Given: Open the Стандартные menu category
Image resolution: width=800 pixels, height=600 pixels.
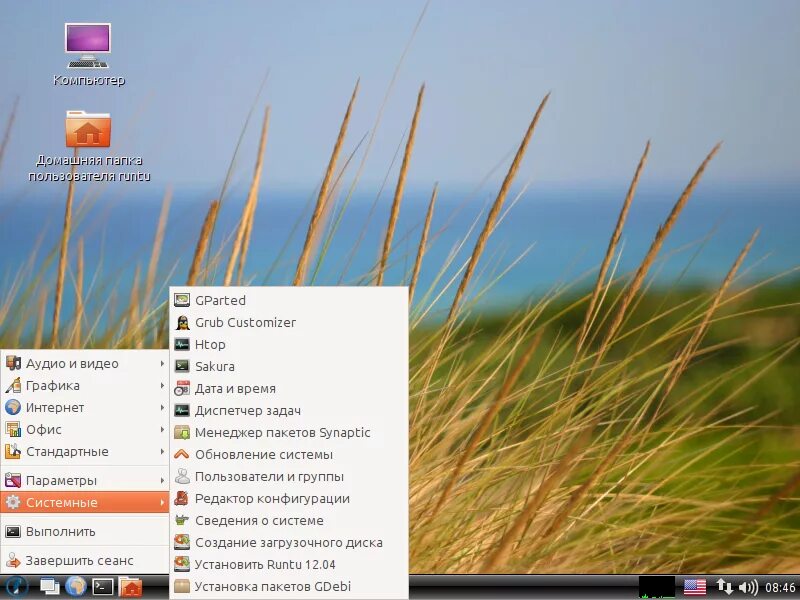Looking at the screenshot, I should click(x=85, y=451).
